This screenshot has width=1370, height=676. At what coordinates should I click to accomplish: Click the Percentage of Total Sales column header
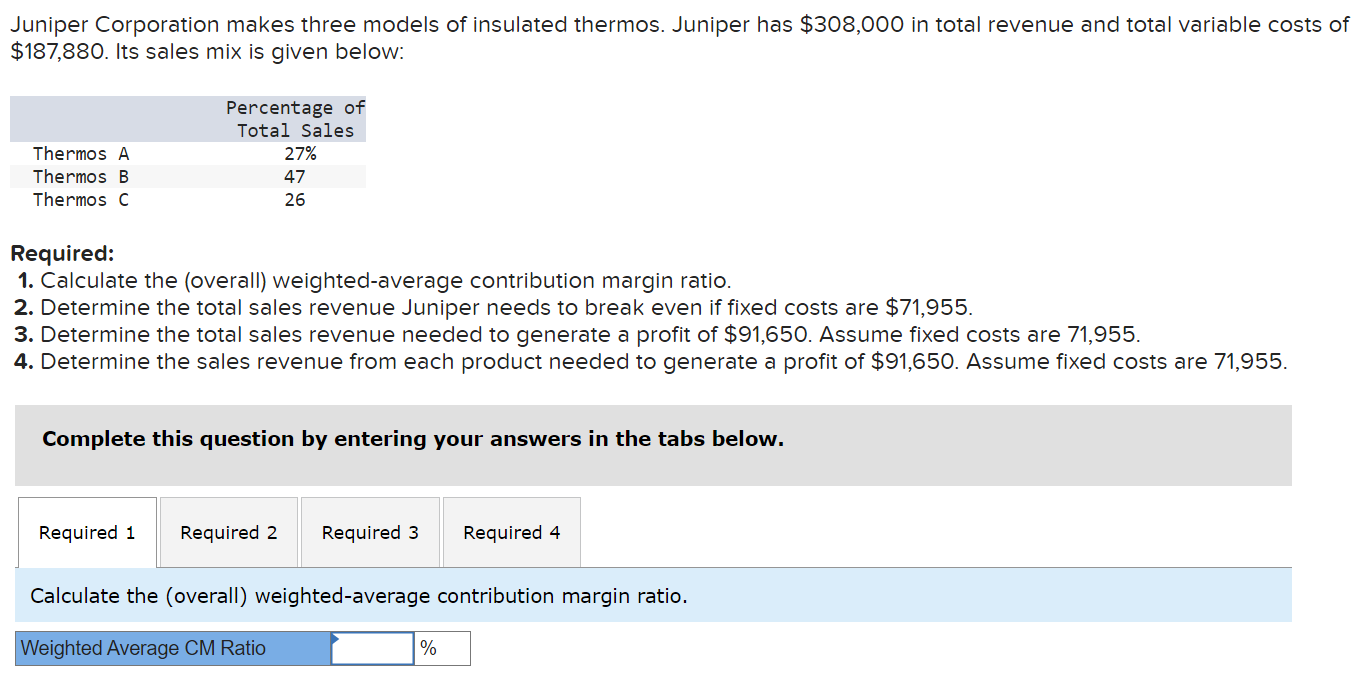coord(294,119)
